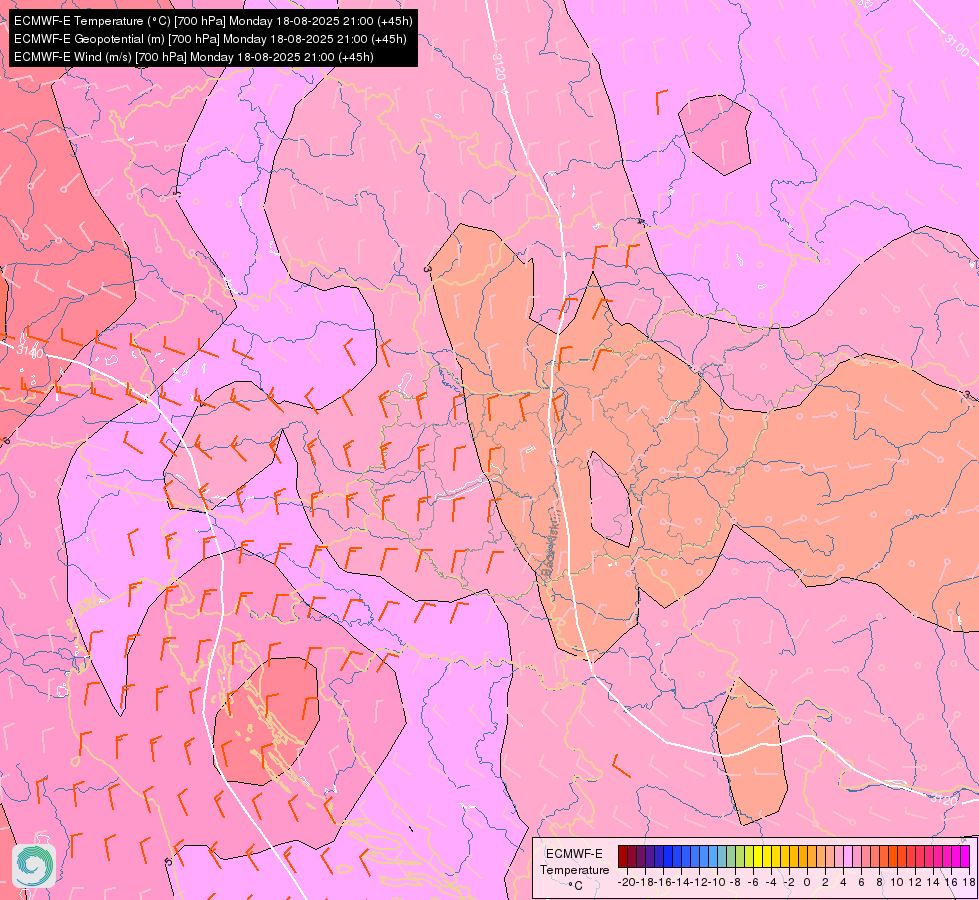Click the '°C' unit label in the legend
979x900 pixels.
click(x=576, y=886)
